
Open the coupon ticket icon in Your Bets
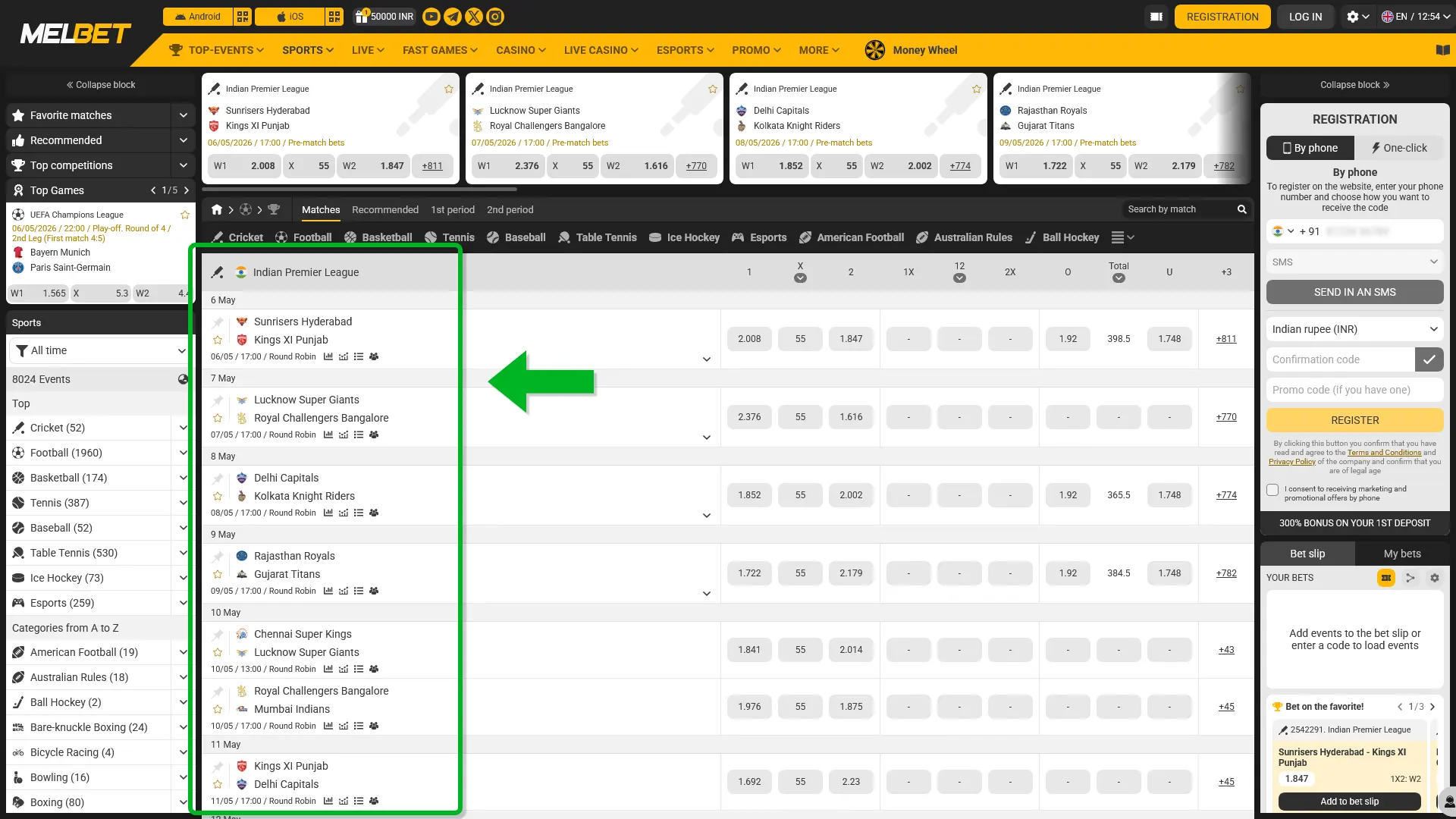(x=1385, y=578)
